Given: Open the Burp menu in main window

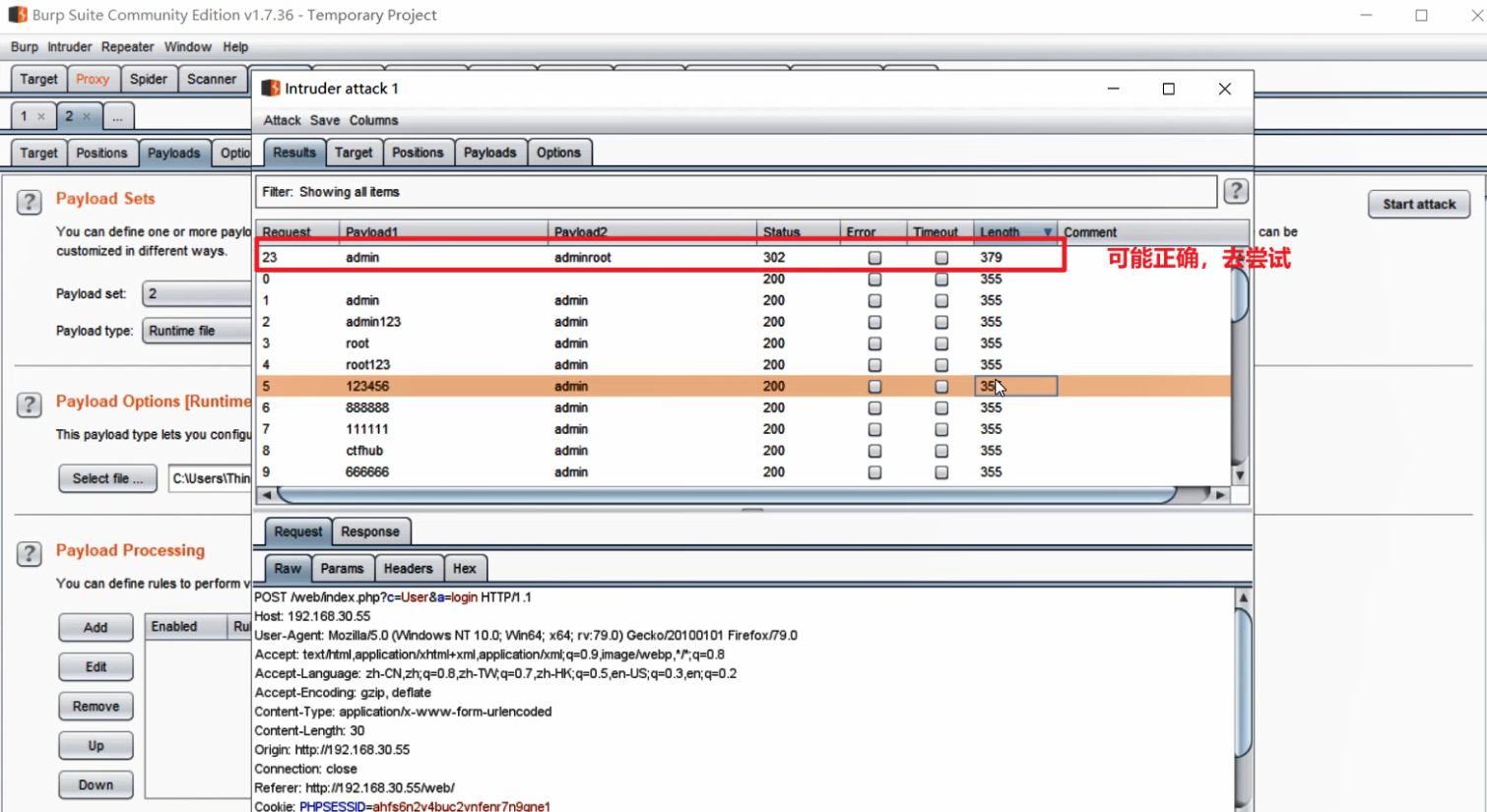Looking at the screenshot, I should [25, 47].
